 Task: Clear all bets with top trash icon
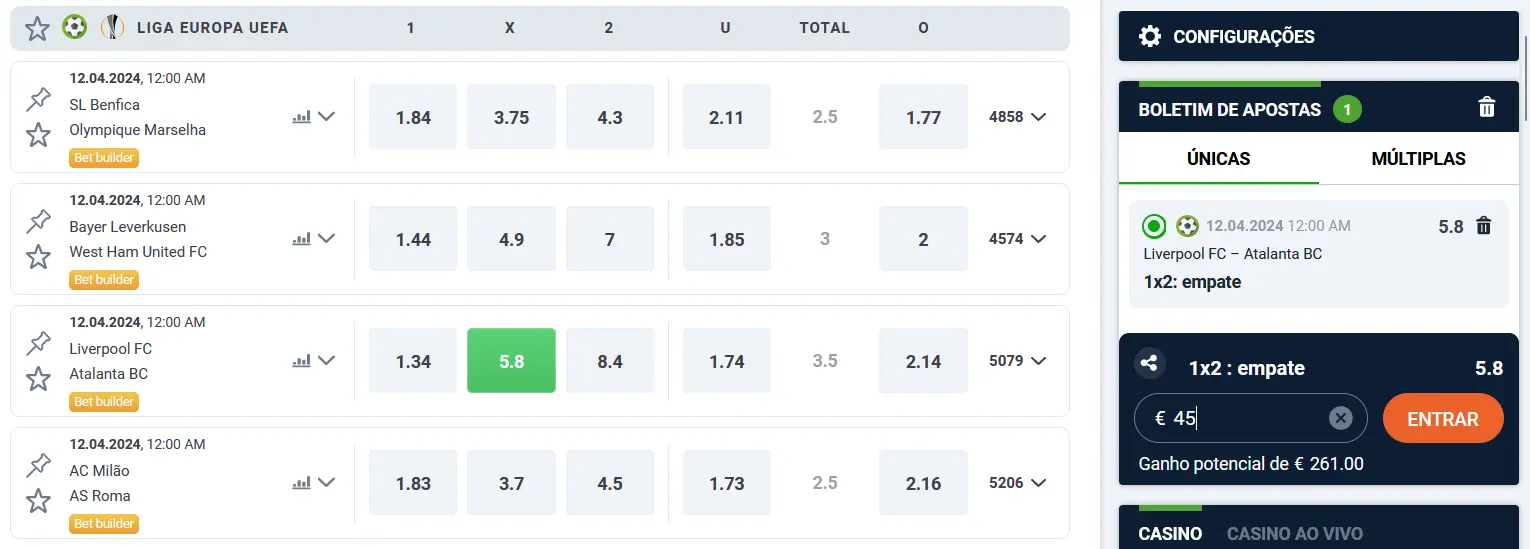pyautogui.click(x=1487, y=108)
